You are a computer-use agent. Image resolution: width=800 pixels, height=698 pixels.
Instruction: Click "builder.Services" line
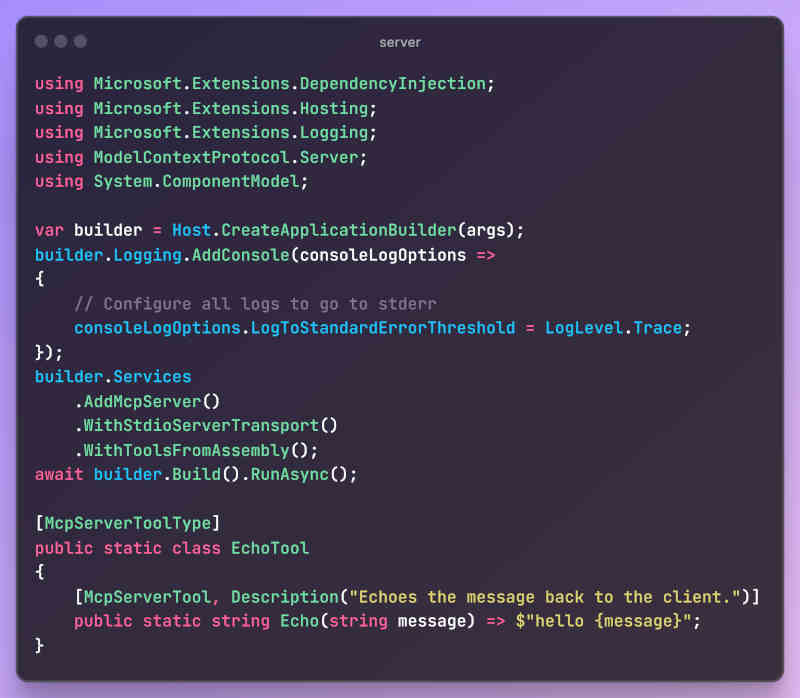pos(113,377)
